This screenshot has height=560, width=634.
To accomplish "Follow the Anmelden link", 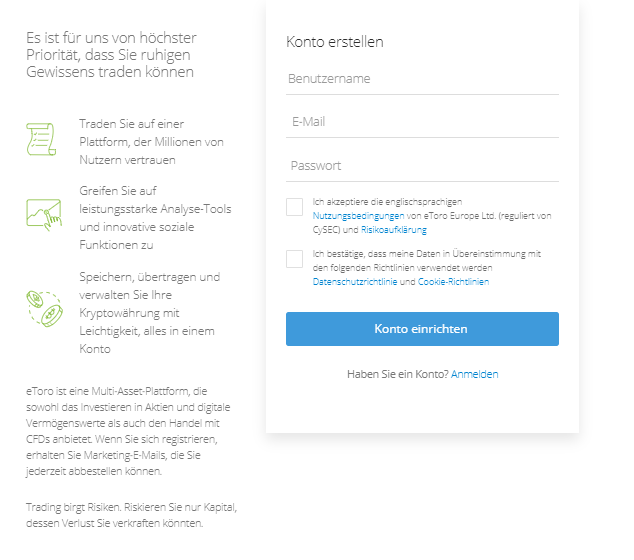I will 474,374.
